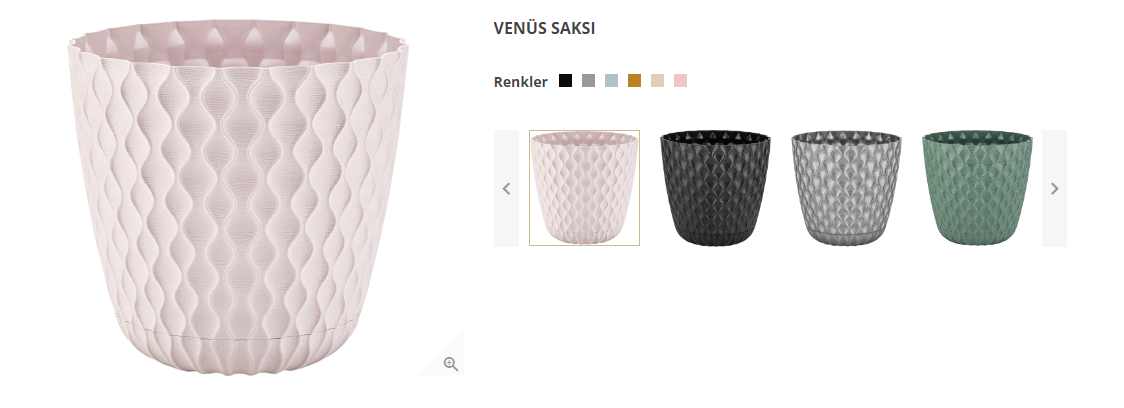The image size is (1124, 408).
Task: Click the scalloped top rim of large pot
Action: [x=239, y=43]
